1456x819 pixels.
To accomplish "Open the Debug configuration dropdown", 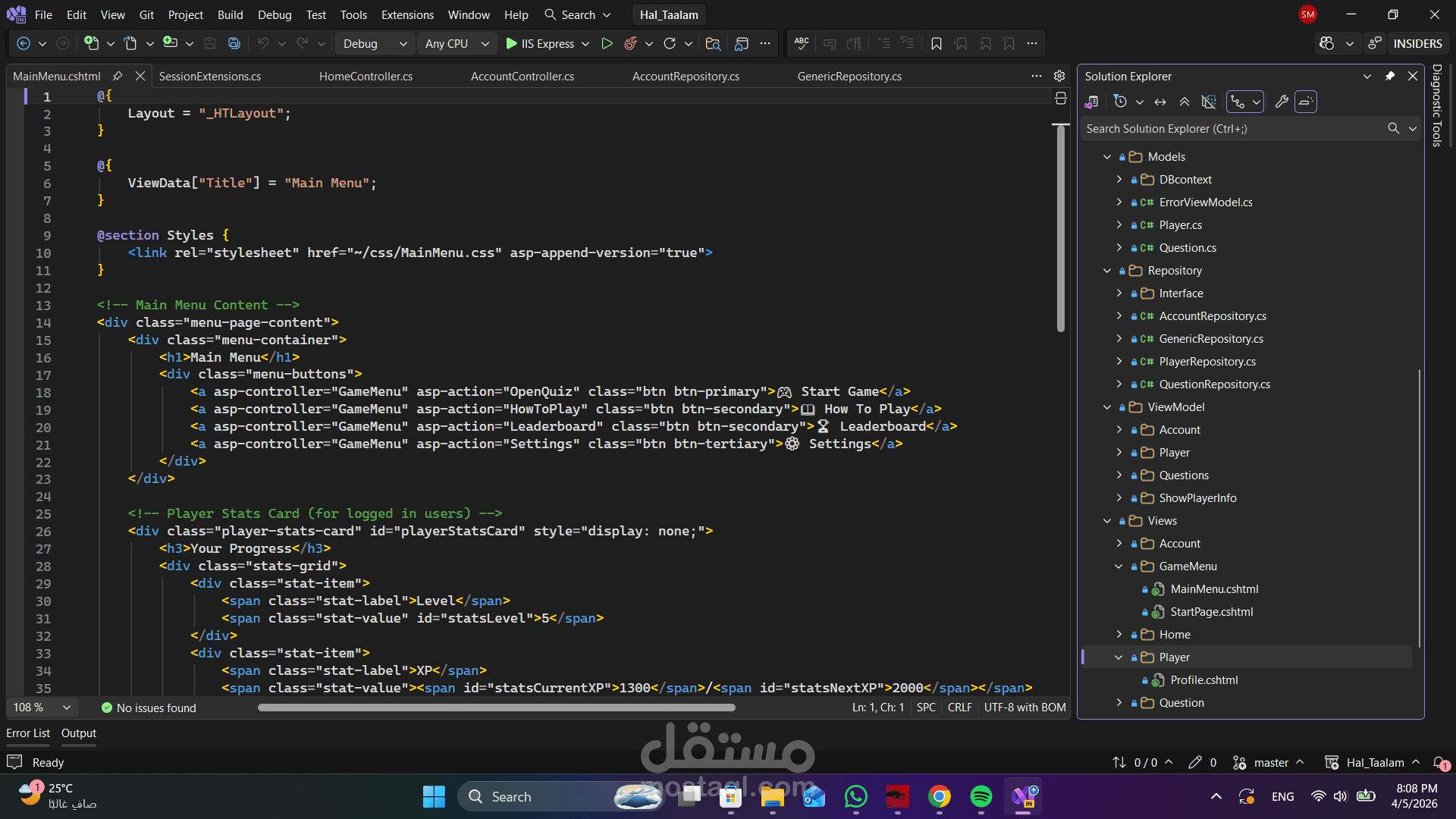I will (375, 44).
